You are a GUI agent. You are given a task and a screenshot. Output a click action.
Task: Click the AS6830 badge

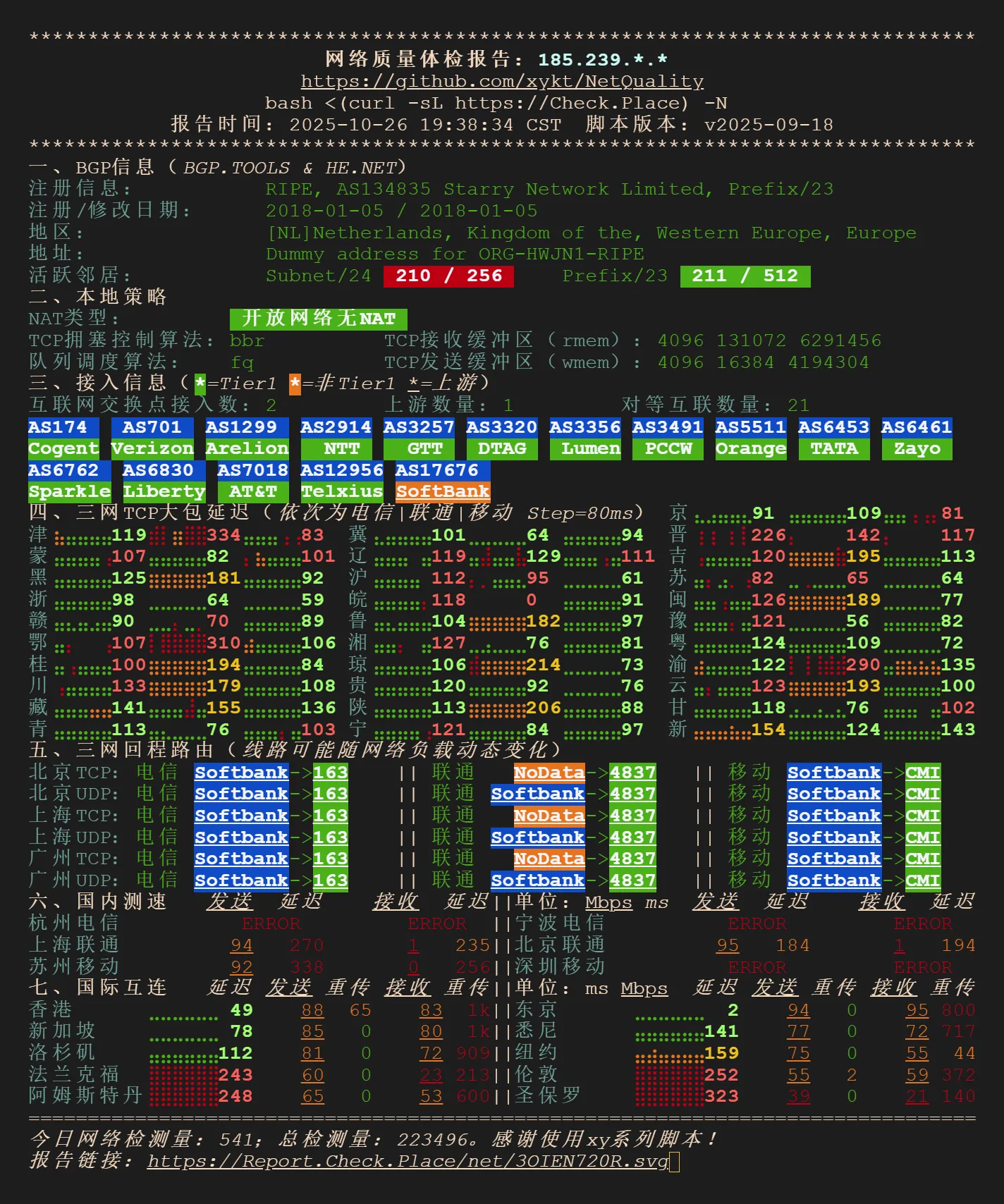tap(164, 470)
